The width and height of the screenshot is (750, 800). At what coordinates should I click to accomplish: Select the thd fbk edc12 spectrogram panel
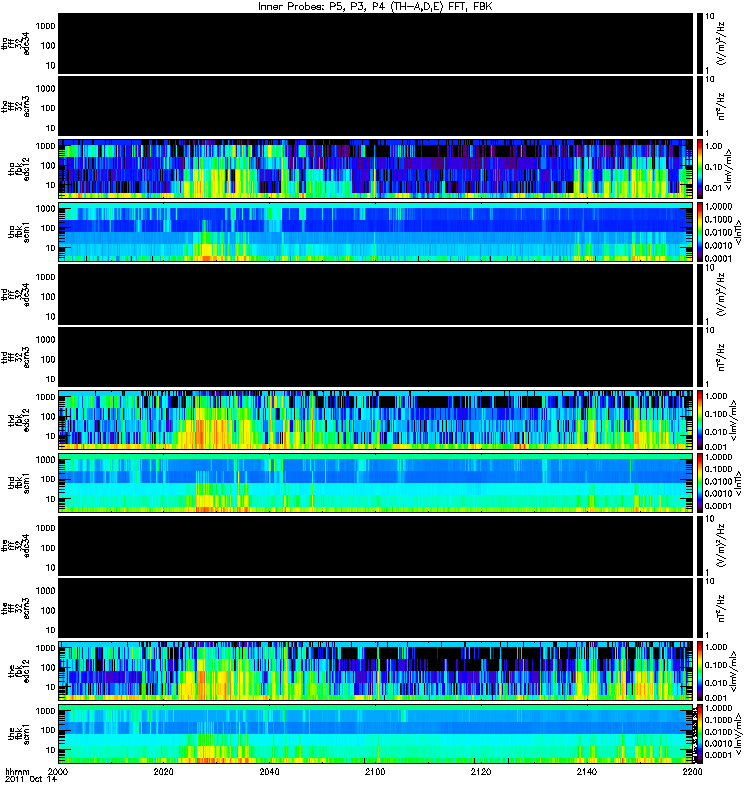tap(376, 420)
